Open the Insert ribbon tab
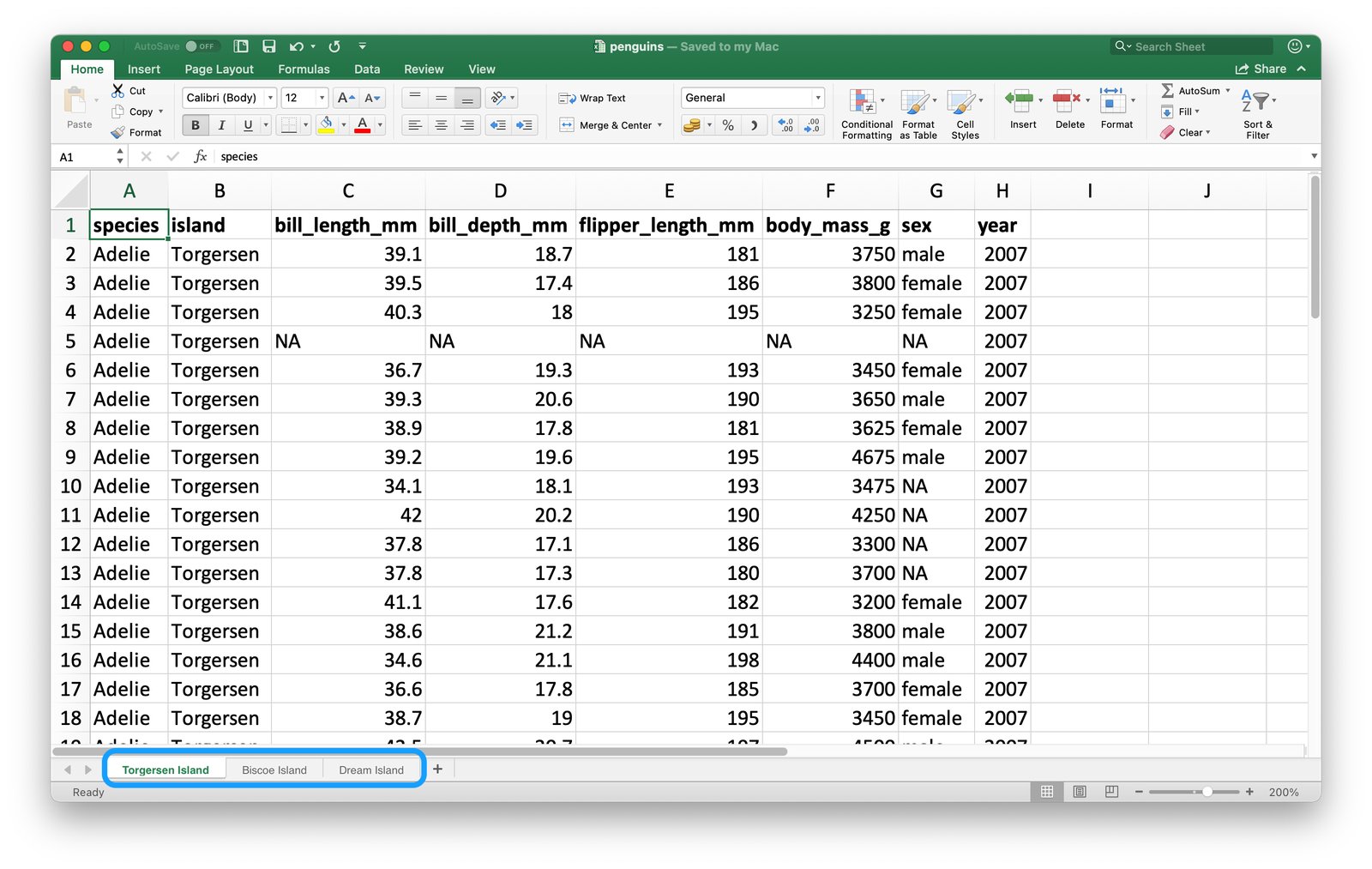The width and height of the screenshot is (1372, 869). (144, 69)
